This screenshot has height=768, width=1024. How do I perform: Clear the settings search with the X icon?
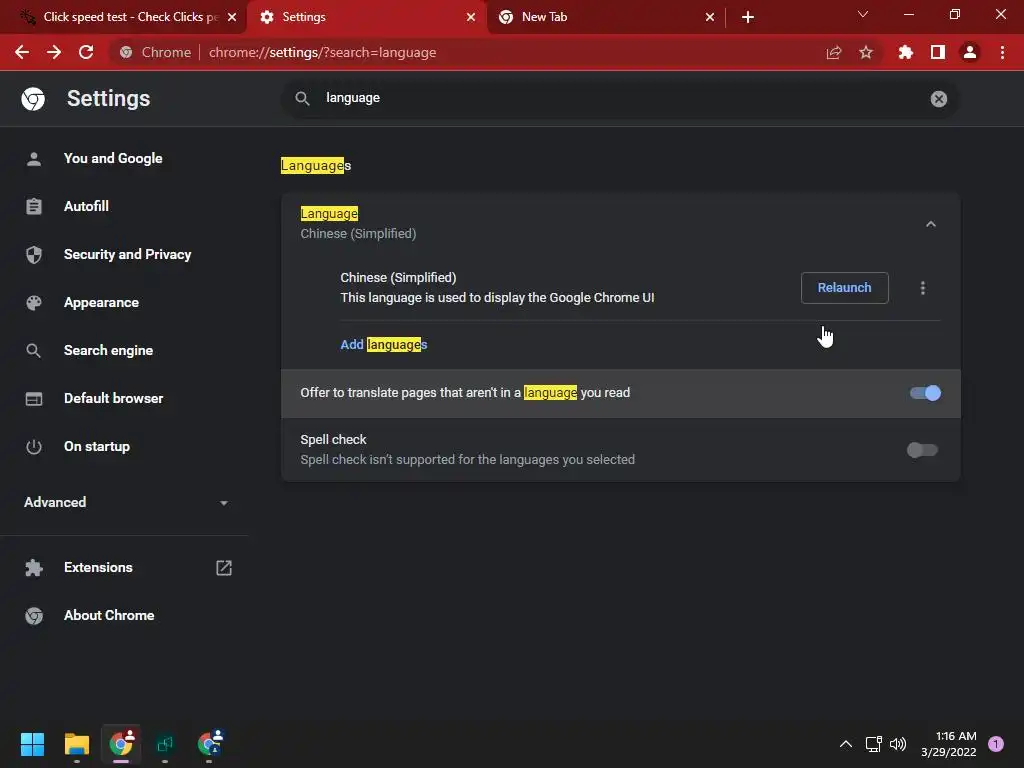(938, 99)
